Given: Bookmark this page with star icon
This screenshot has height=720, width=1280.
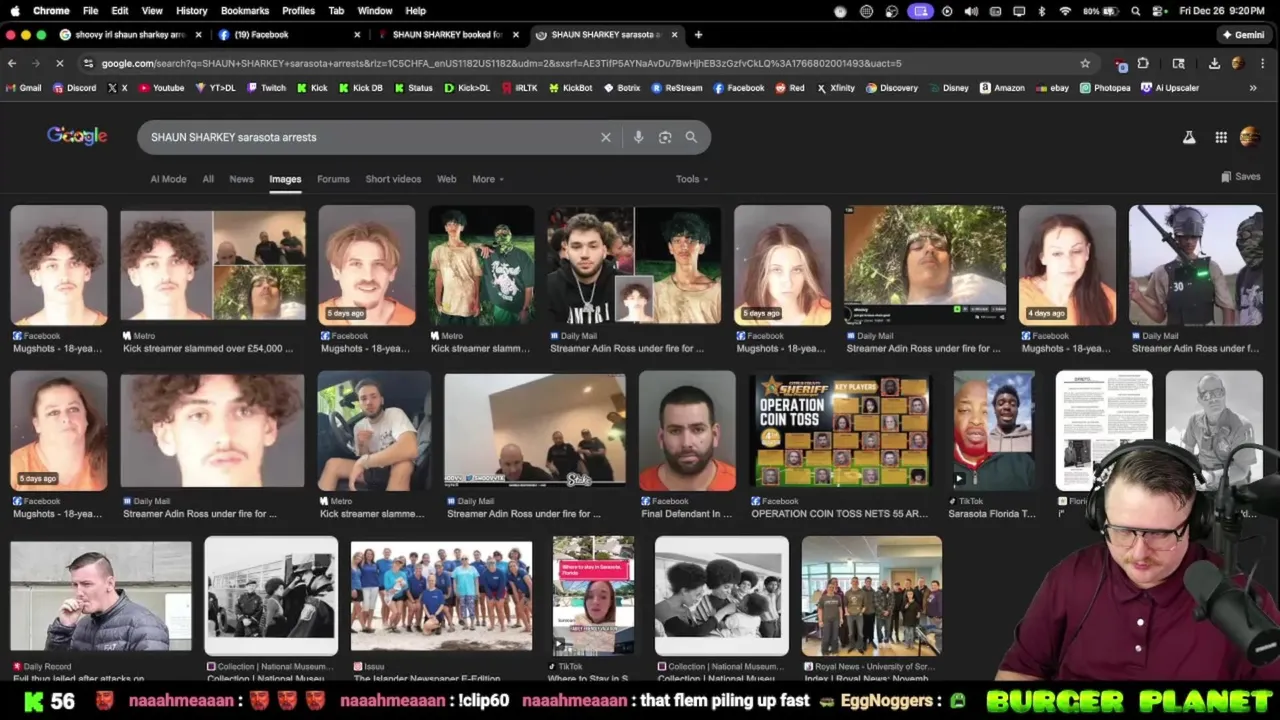Looking at the screenshot, I should tap(1085, 63).
